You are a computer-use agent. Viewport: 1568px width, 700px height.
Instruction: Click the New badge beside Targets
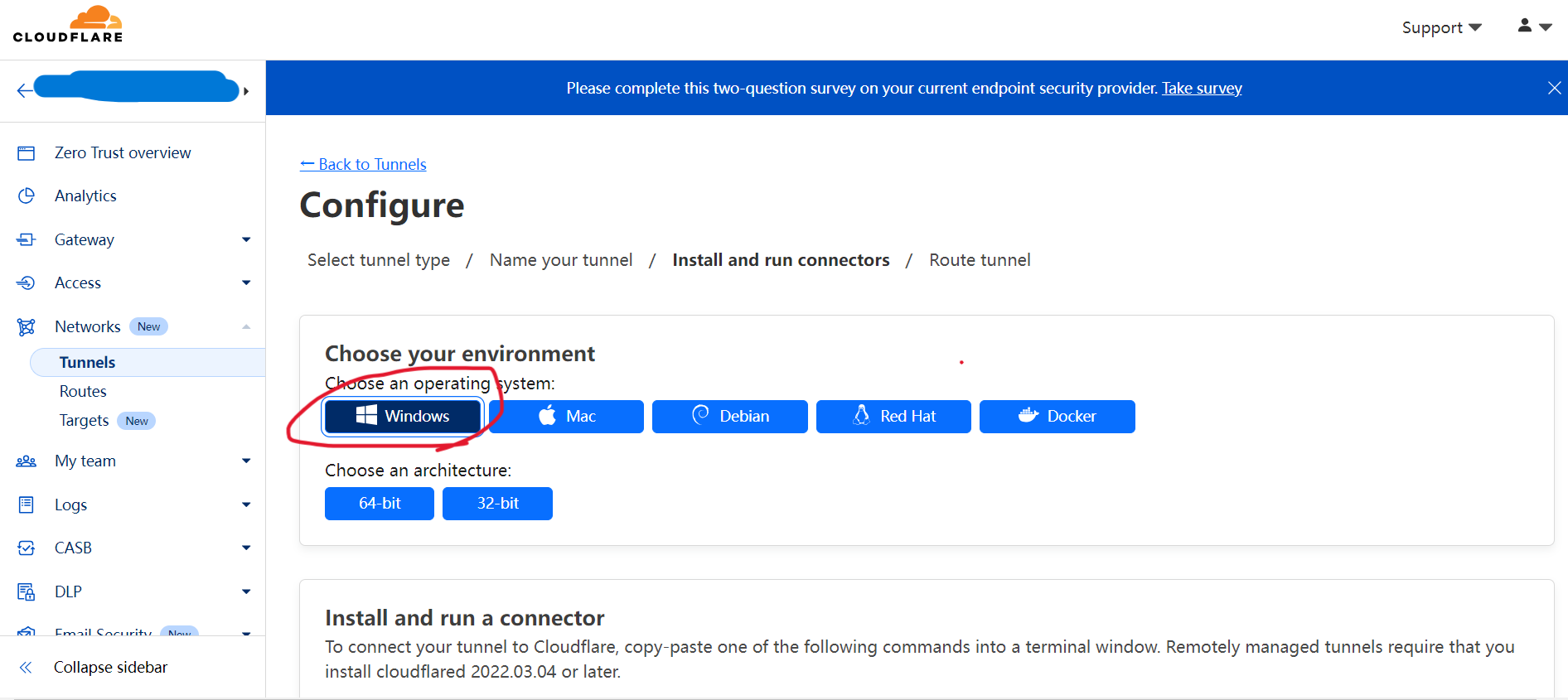[x=137, y=422]
